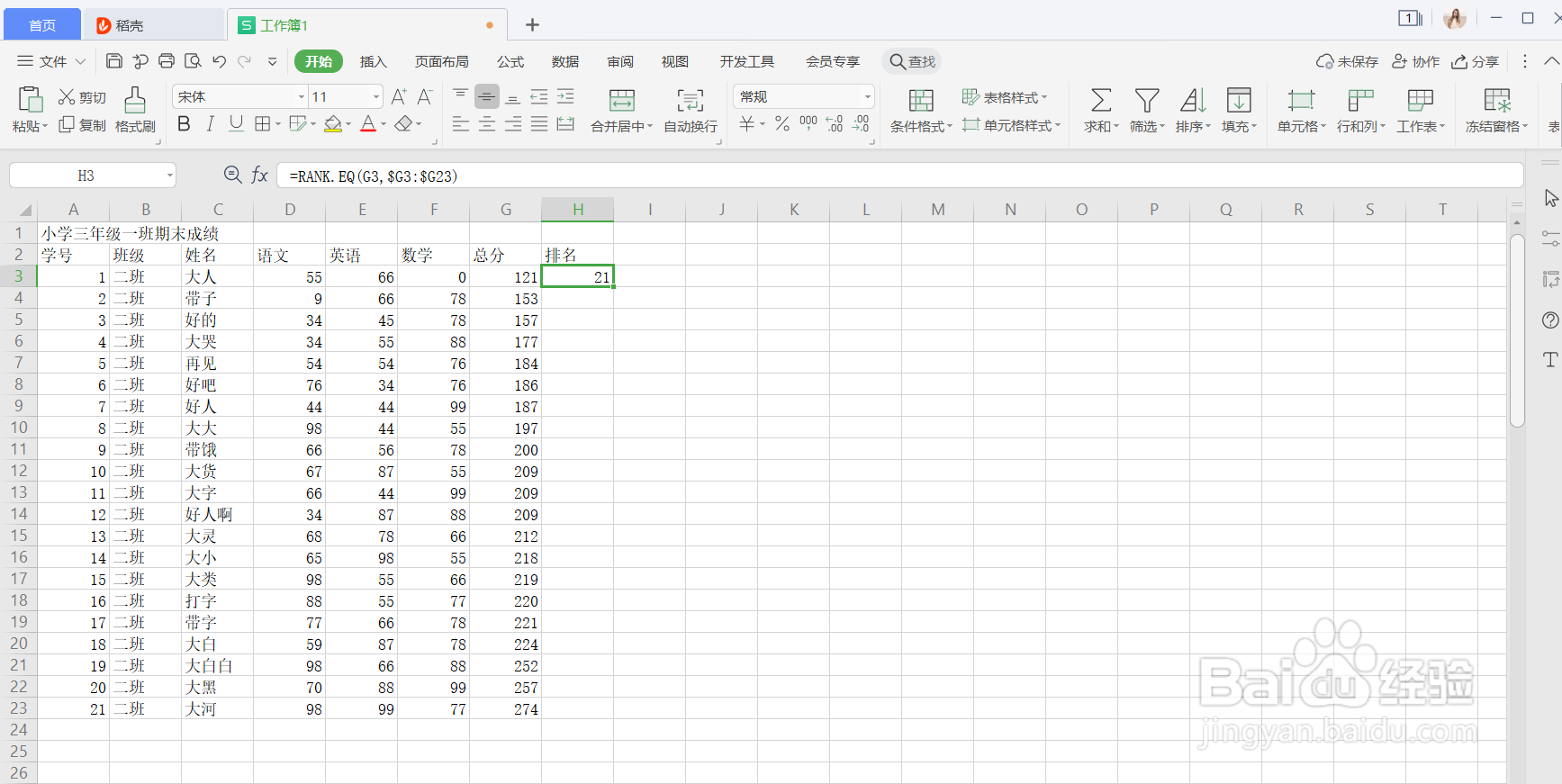
Task: Click the Filter funnel icon
Action: point(1147,100)
